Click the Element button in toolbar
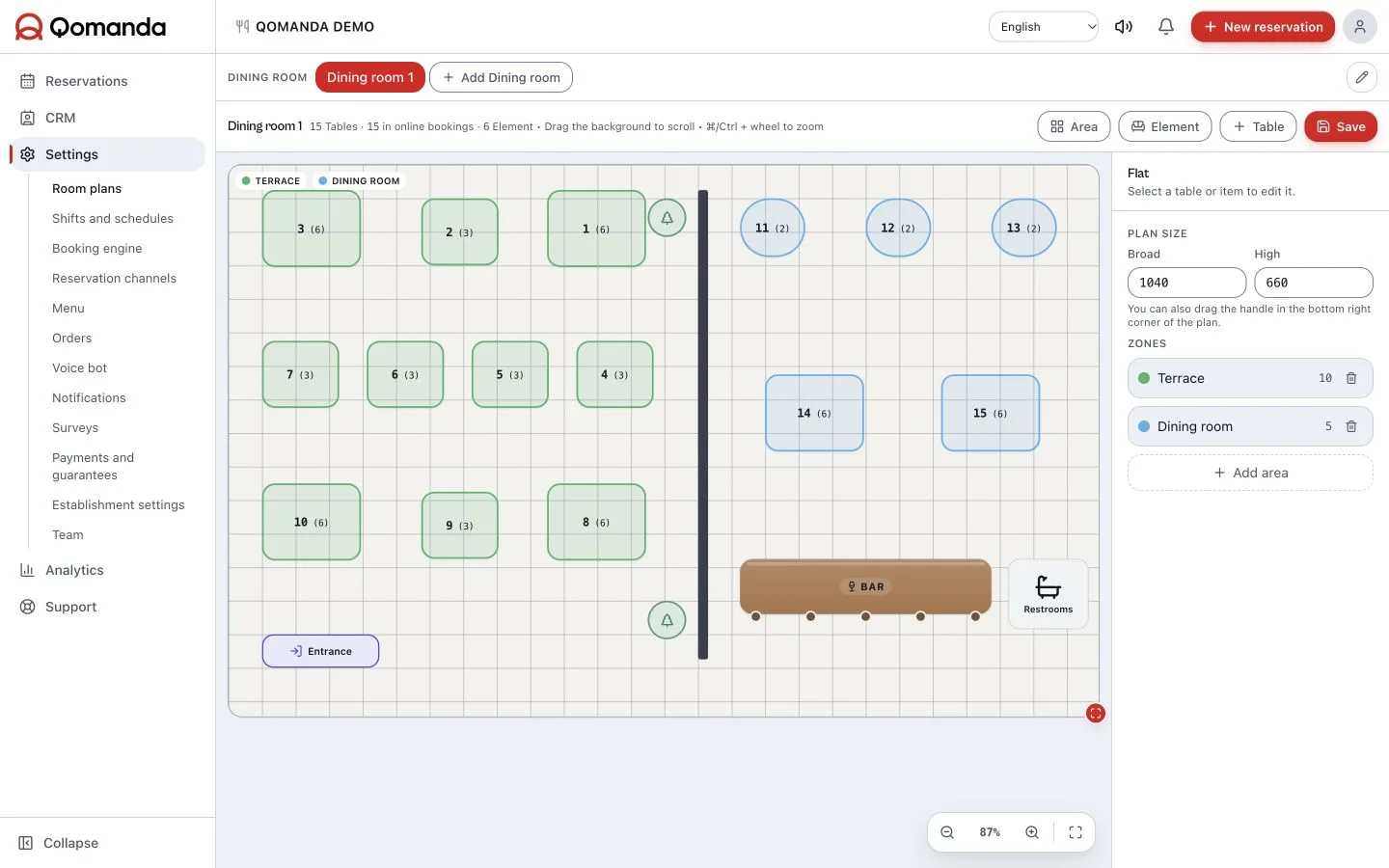This screenshot has width=1389, height=868. coord(1165,126)
